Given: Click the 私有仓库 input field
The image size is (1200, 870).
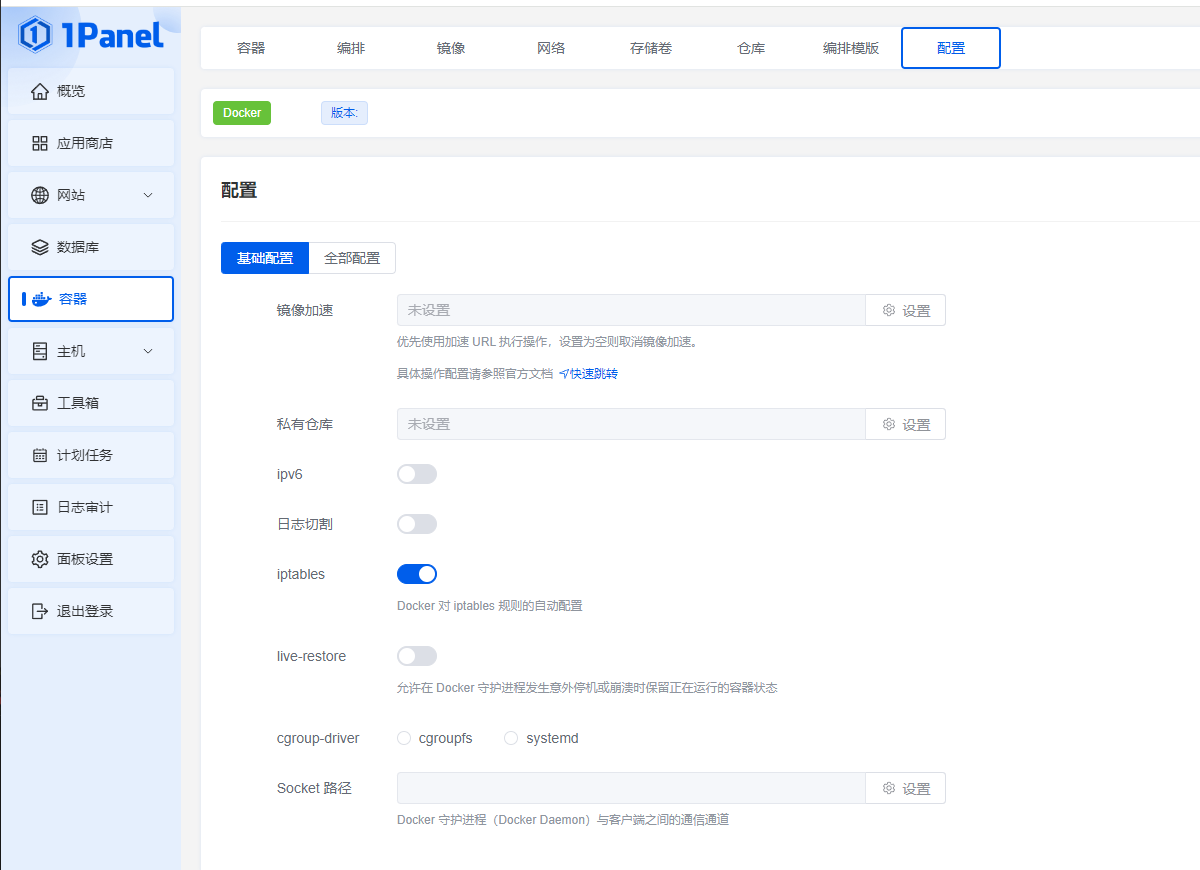Looking at the screenshot, I should (631, 424).
